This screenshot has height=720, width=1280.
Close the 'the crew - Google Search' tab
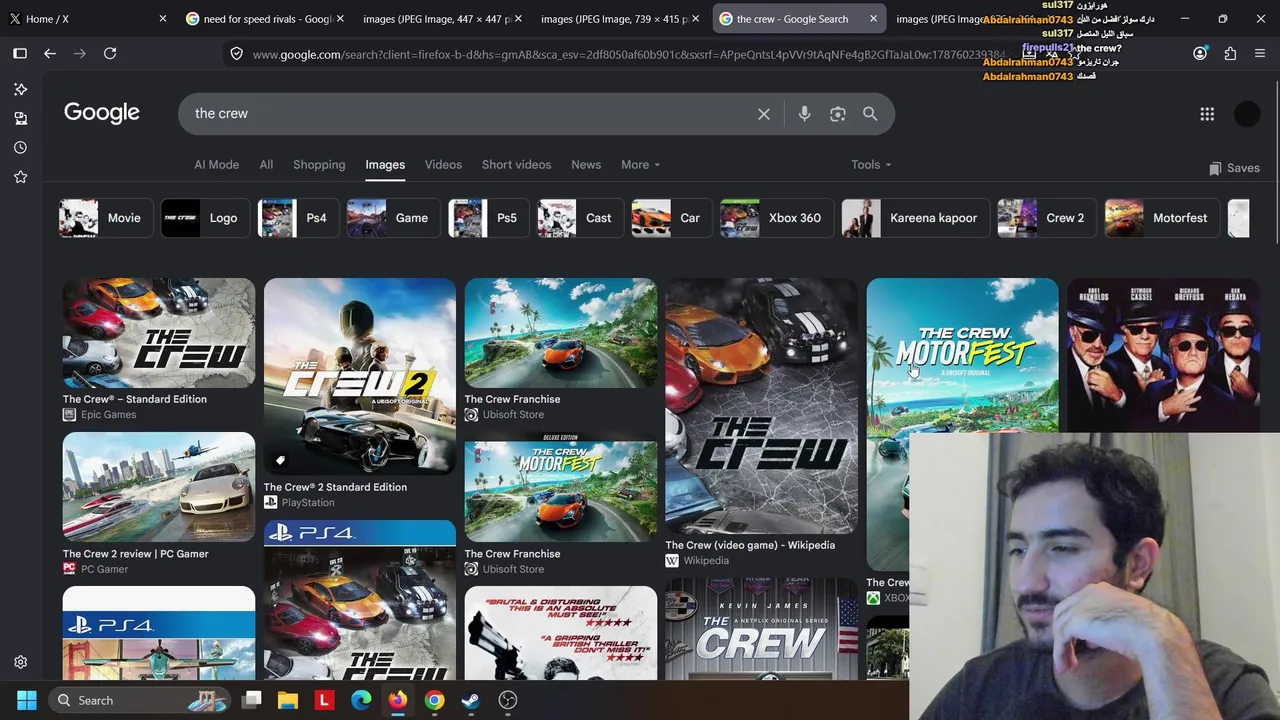[x=873, y=19]
